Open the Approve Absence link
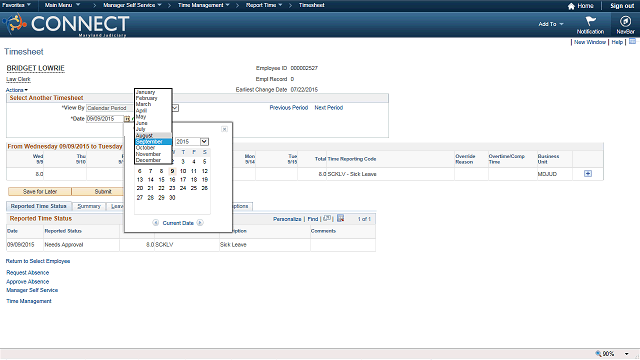 tap(27, 282)
